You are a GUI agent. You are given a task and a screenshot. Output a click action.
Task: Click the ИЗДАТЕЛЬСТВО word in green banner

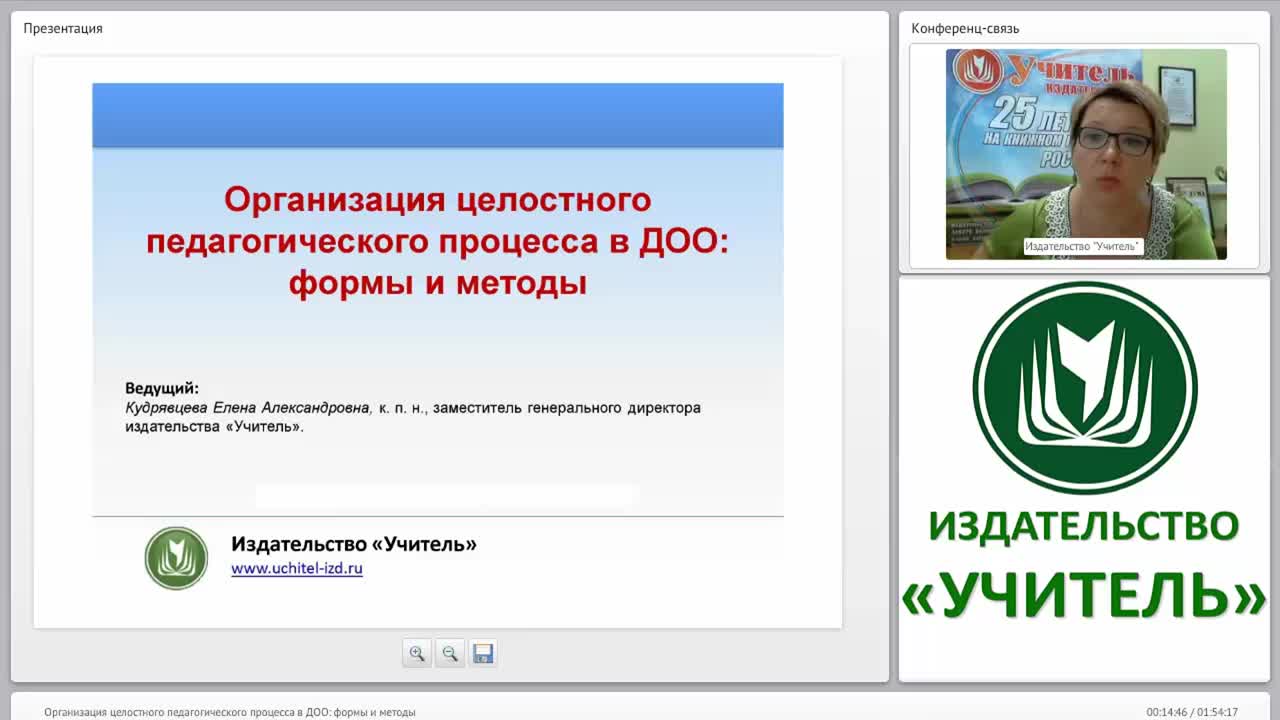[1084, 526]
